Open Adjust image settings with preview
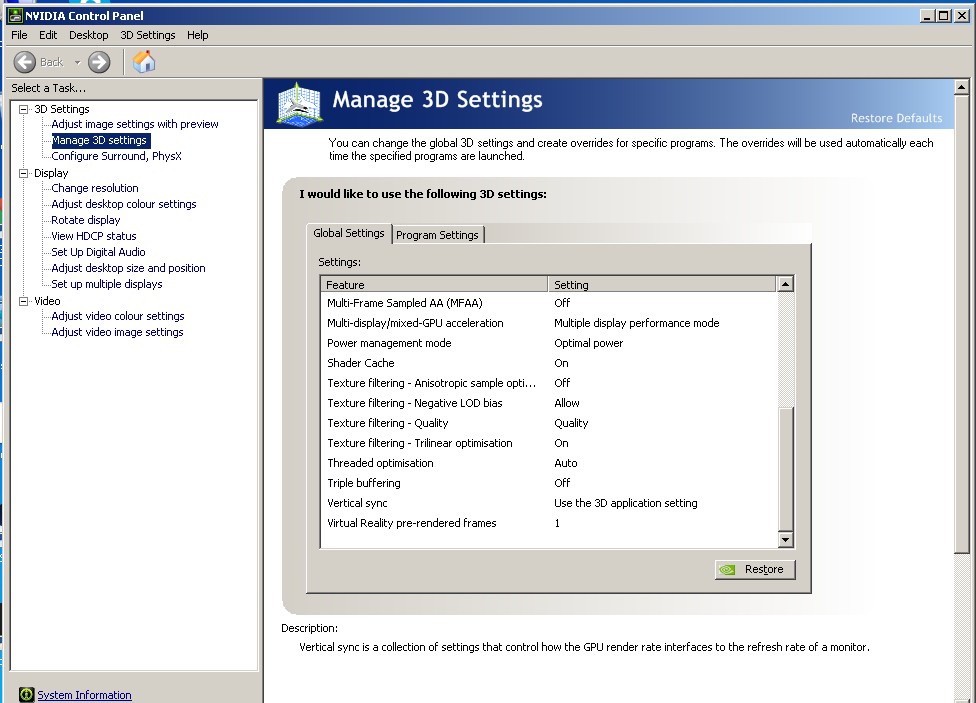Screen dimensions: 976x703 pos(134,124)
